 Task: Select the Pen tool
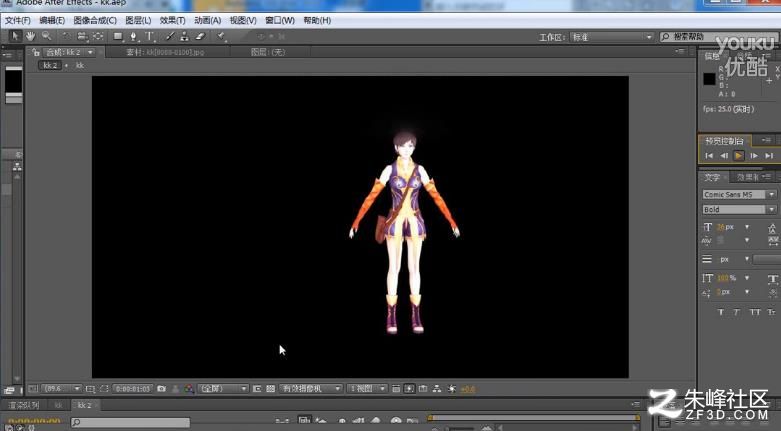(x=133, y=36)
